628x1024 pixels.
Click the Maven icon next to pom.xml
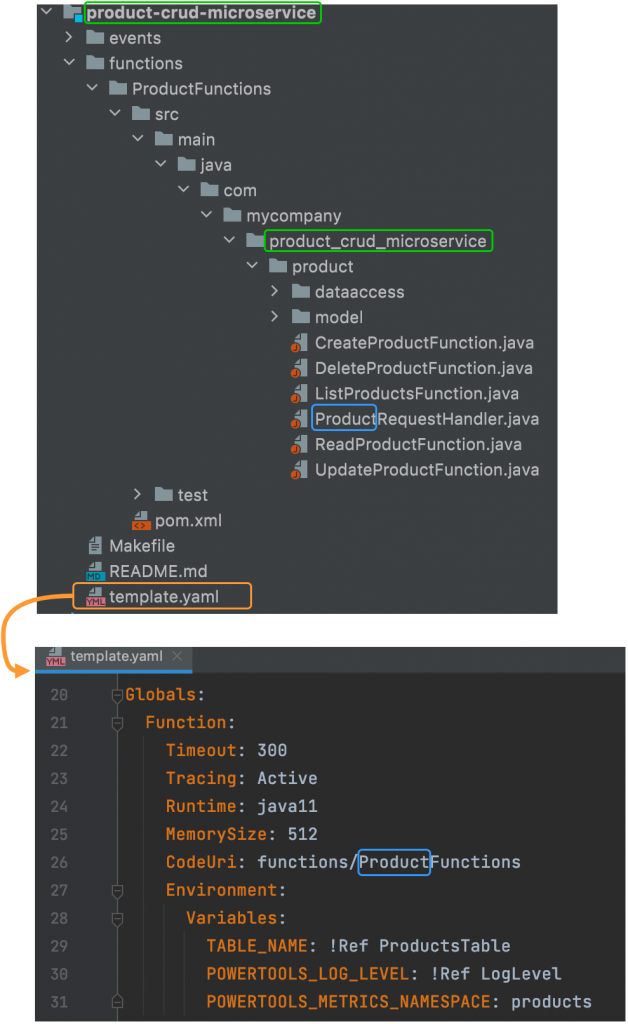pyautogui.click(x=140, y=520)
